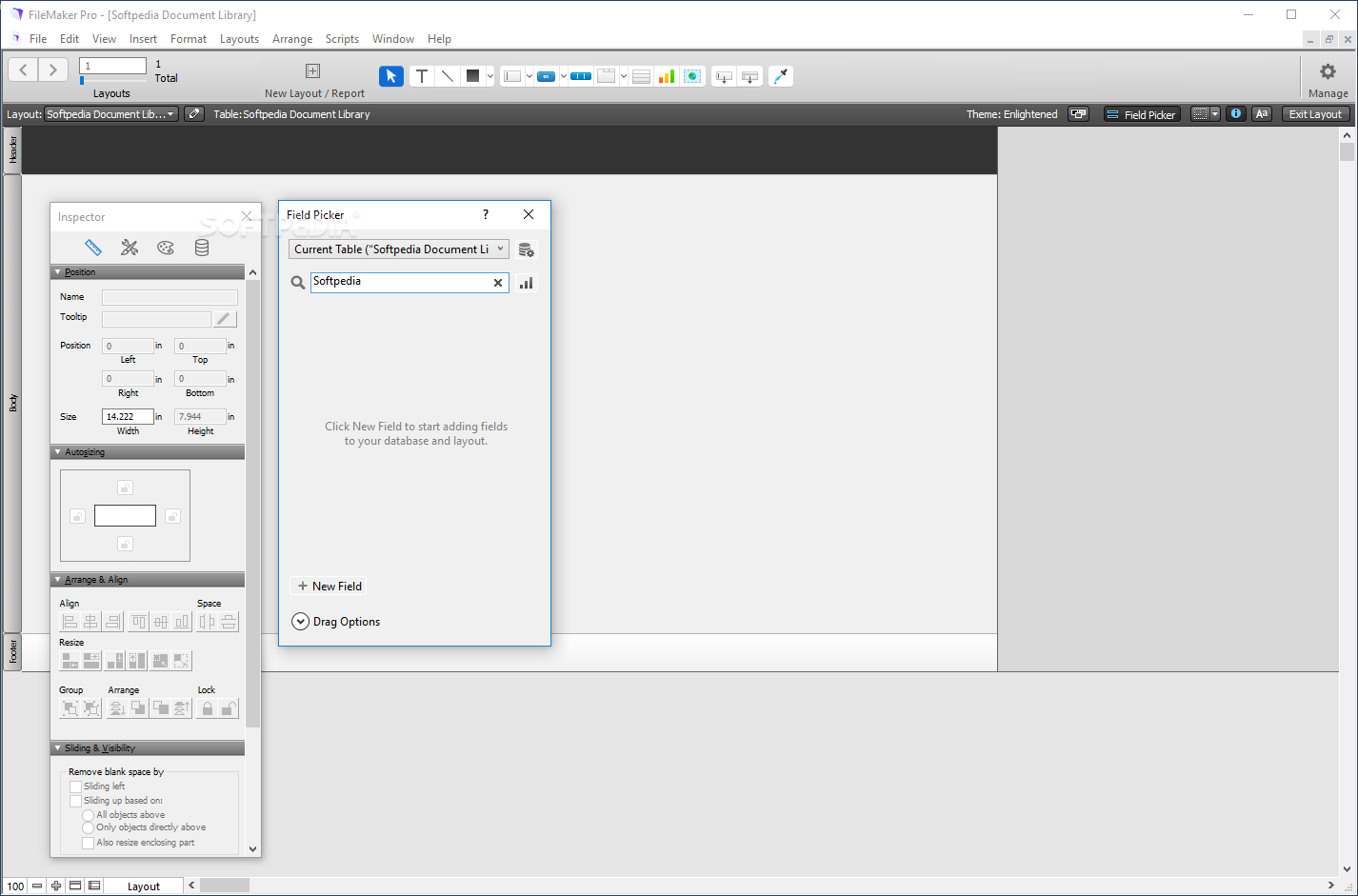Open the screen stencil dropdown arrow

(x=1215, y=114)
